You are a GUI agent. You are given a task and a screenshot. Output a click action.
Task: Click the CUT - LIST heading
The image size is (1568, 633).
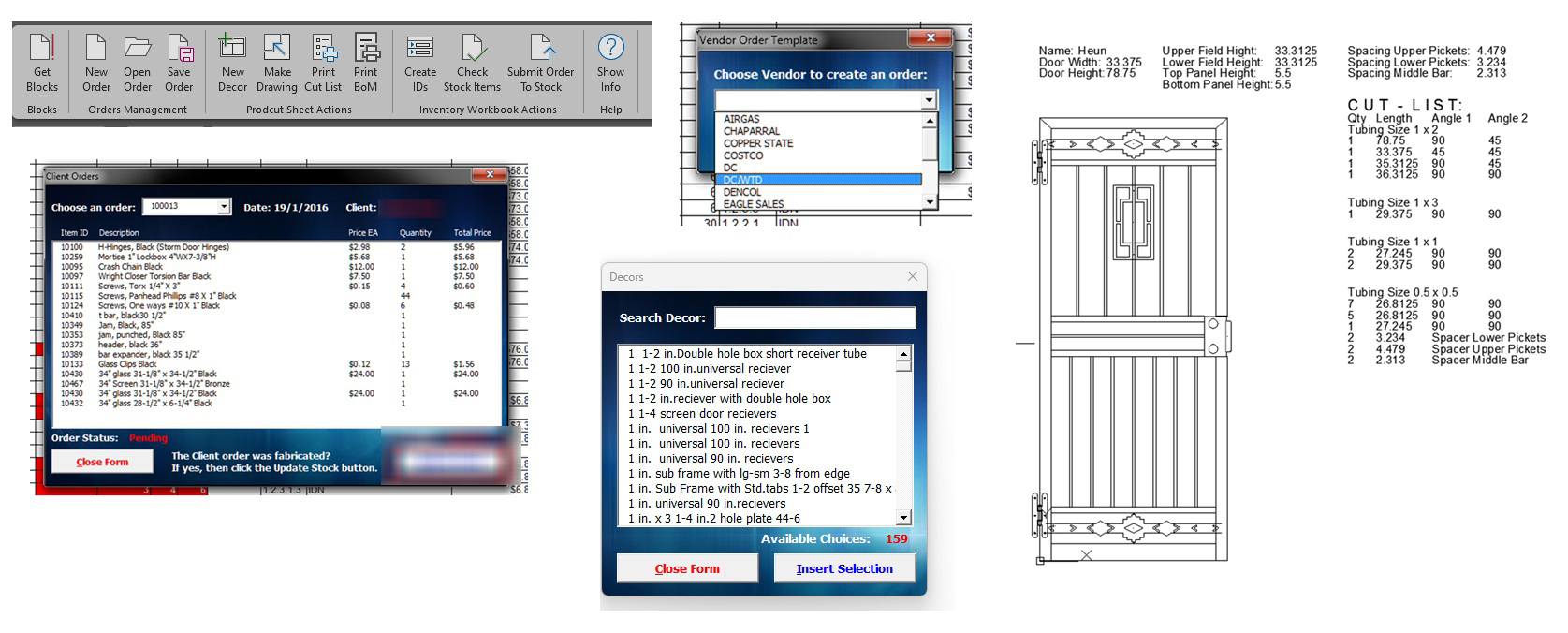(x=1404, y=105)
